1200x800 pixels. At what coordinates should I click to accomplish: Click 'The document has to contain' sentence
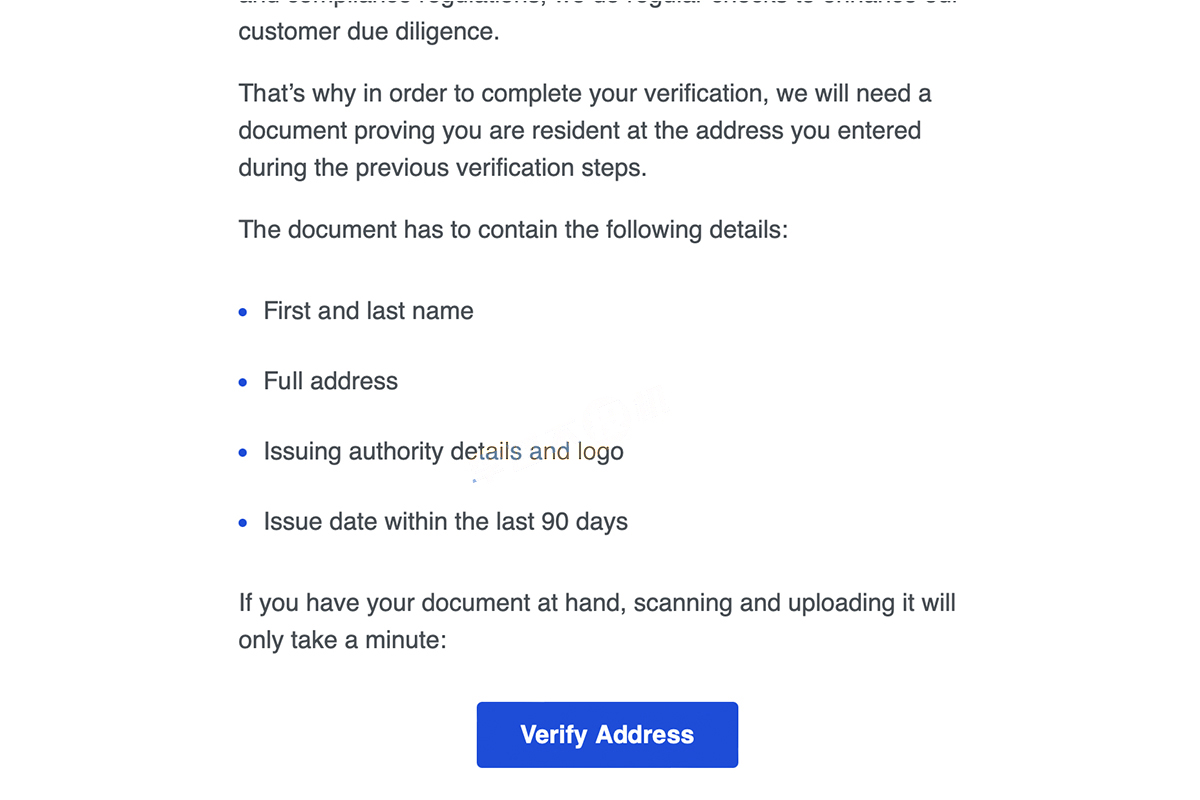tap(513, 230)
